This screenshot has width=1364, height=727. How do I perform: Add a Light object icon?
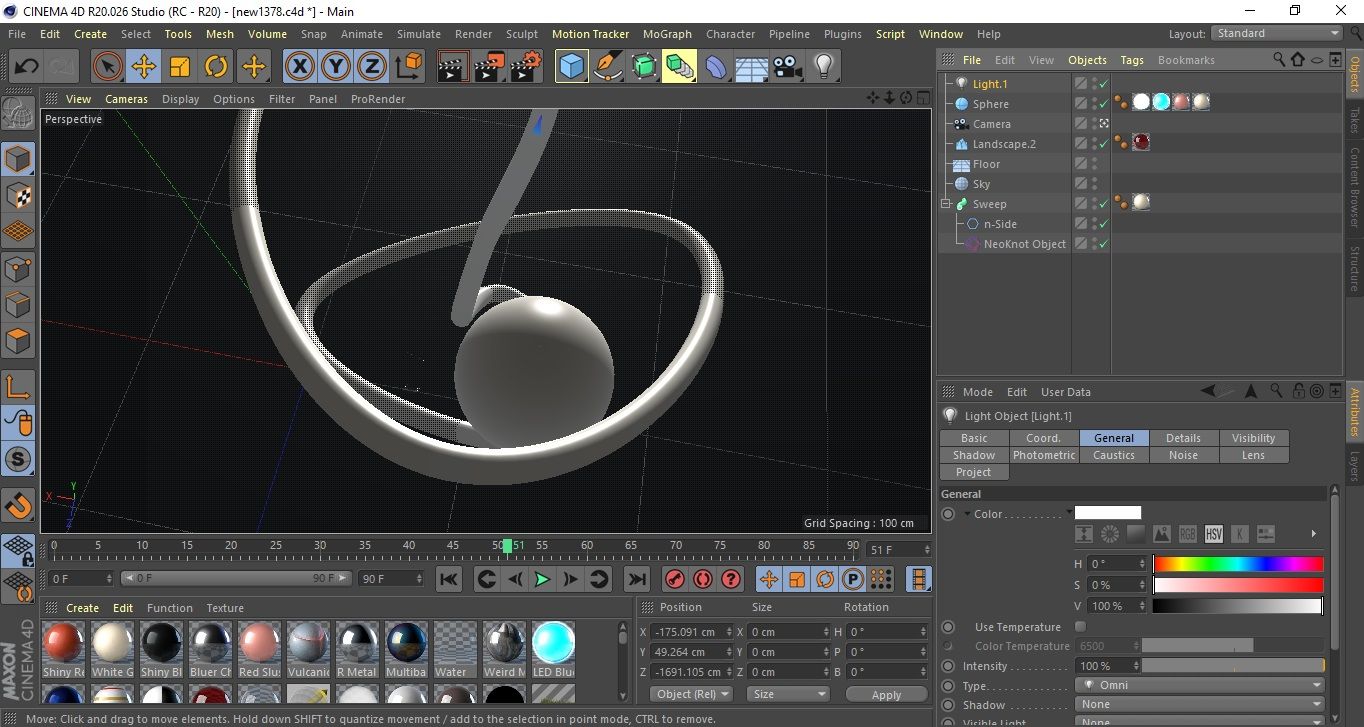pyautogui.click(x=823, y=67)
